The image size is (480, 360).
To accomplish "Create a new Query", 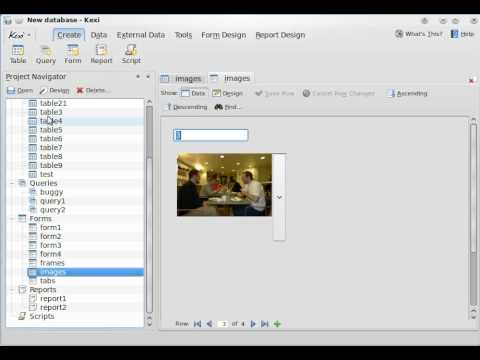I will pos(46,54).
